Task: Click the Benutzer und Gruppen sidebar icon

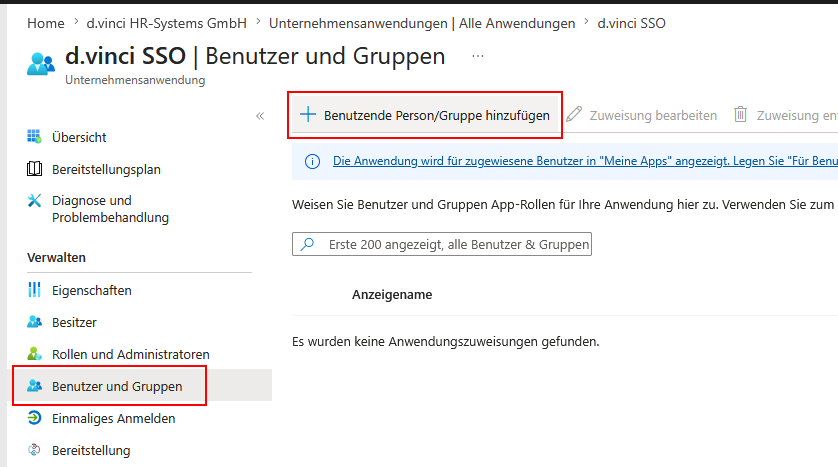Action: (x=34, y=385)
